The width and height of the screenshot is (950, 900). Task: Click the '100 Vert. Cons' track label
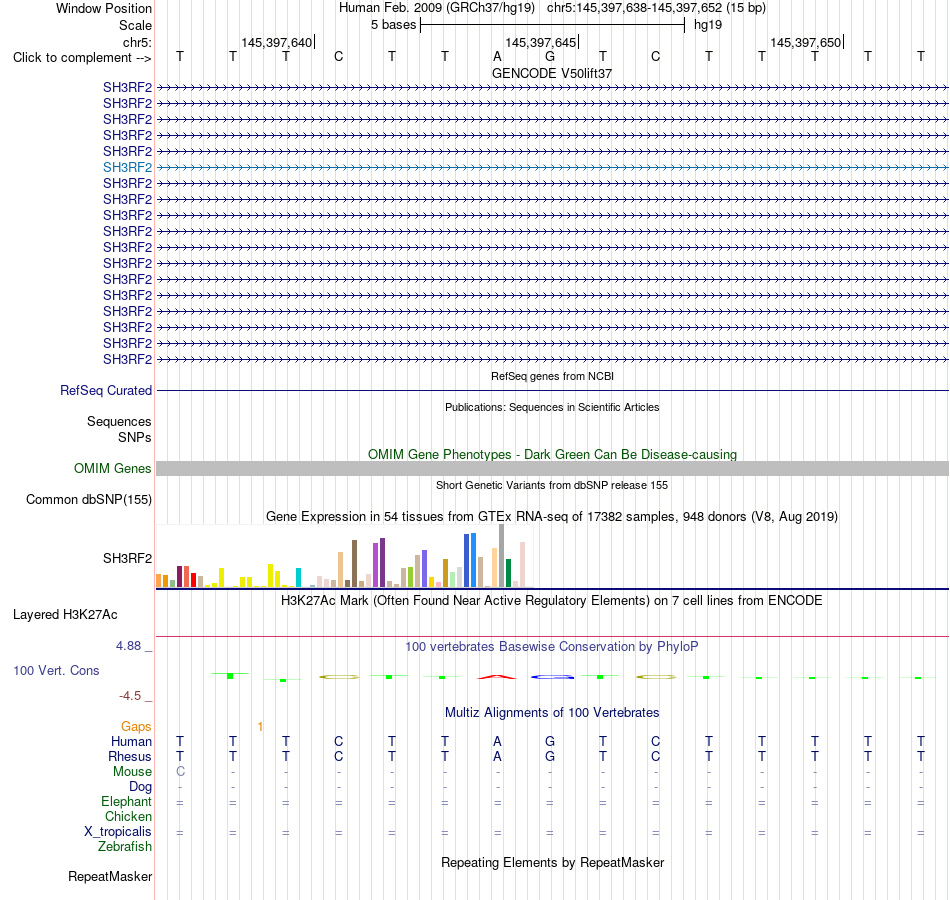click(x=56, y=670)
